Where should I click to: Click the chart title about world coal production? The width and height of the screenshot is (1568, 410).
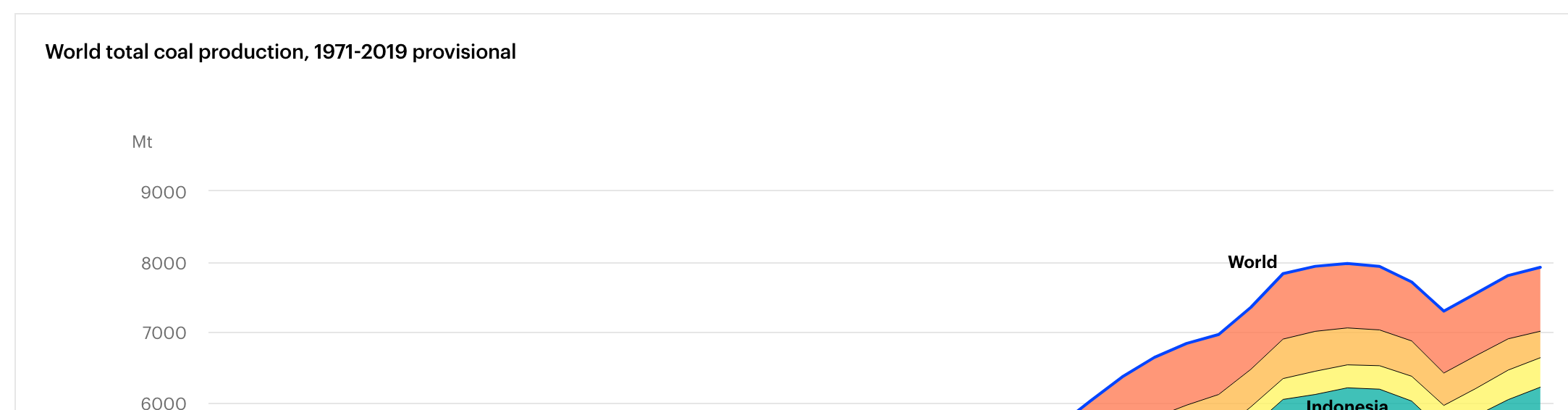pyautogui.click(x=280, y=52)
